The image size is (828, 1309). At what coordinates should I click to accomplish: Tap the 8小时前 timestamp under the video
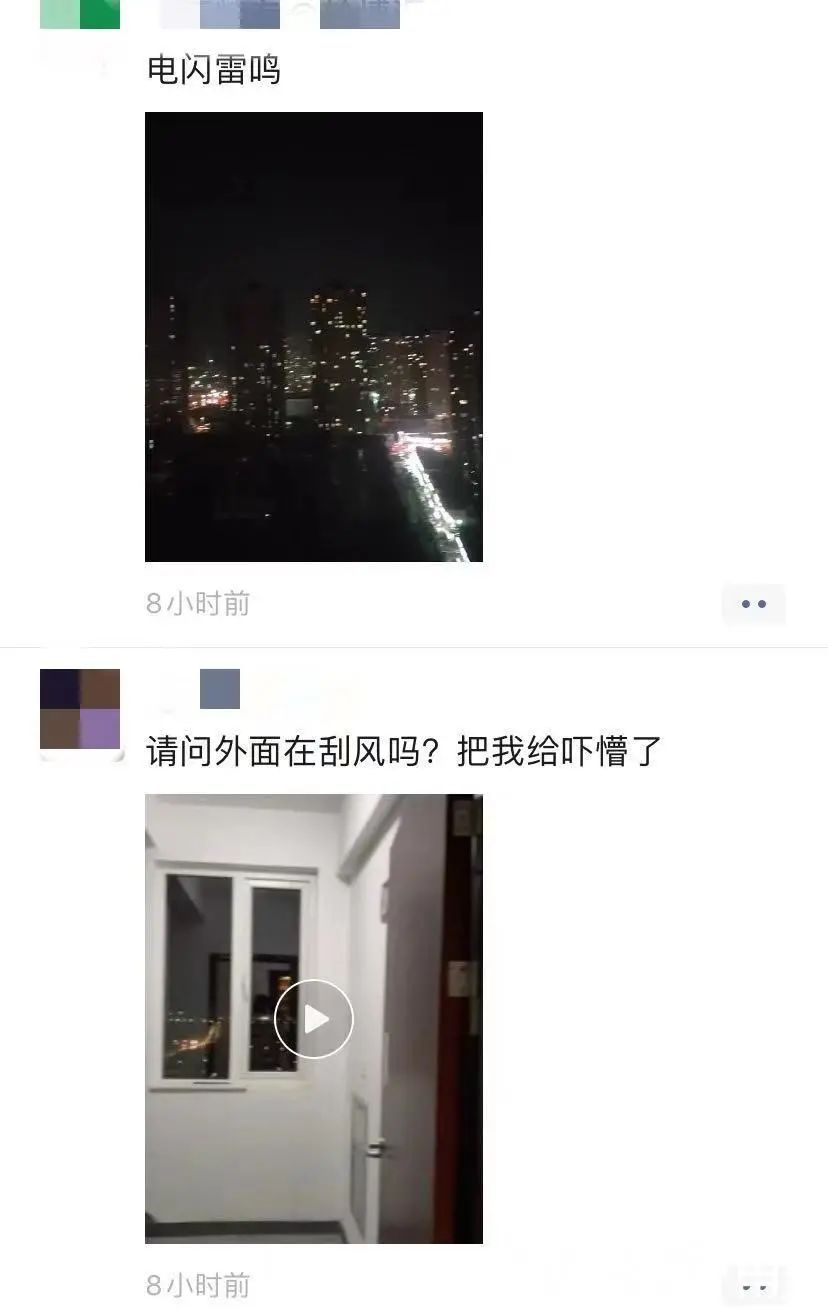pyautogui.click(x=198, y=1285)
